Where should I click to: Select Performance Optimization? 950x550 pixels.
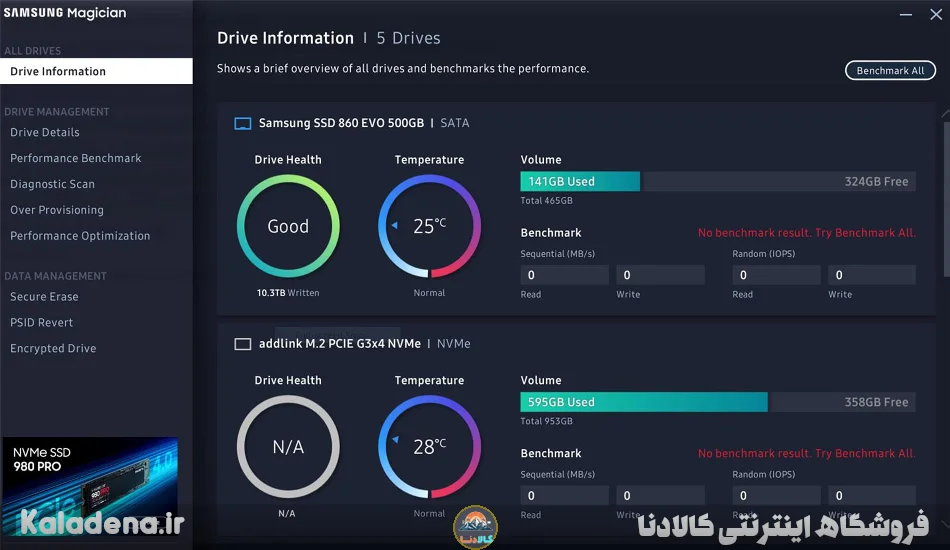pos(80,236)
